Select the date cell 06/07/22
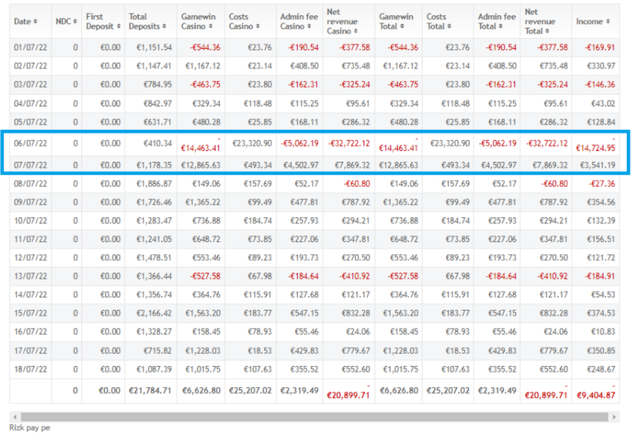 [x=31, y=143]
